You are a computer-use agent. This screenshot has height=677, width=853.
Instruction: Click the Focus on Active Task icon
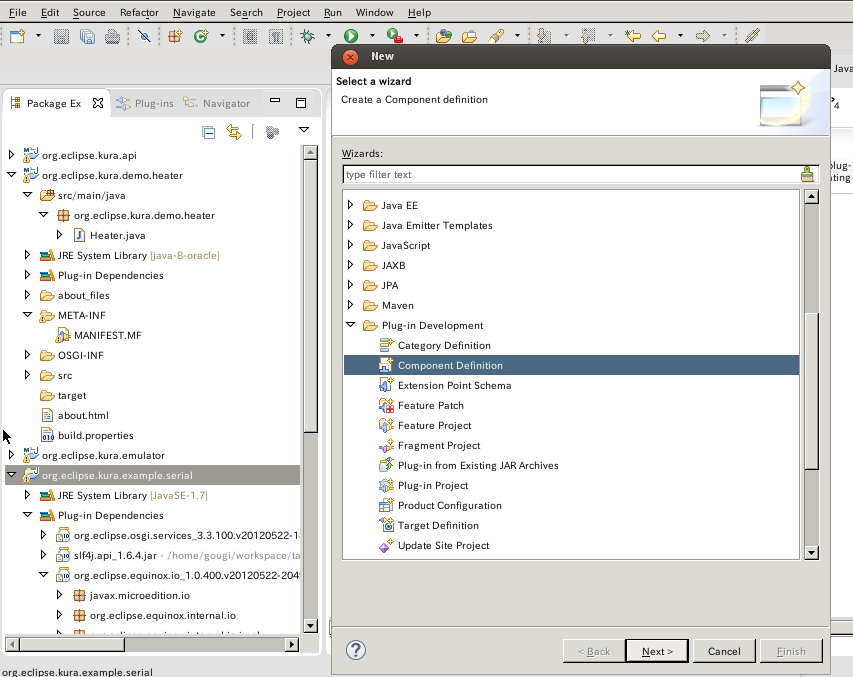(273, 132)
